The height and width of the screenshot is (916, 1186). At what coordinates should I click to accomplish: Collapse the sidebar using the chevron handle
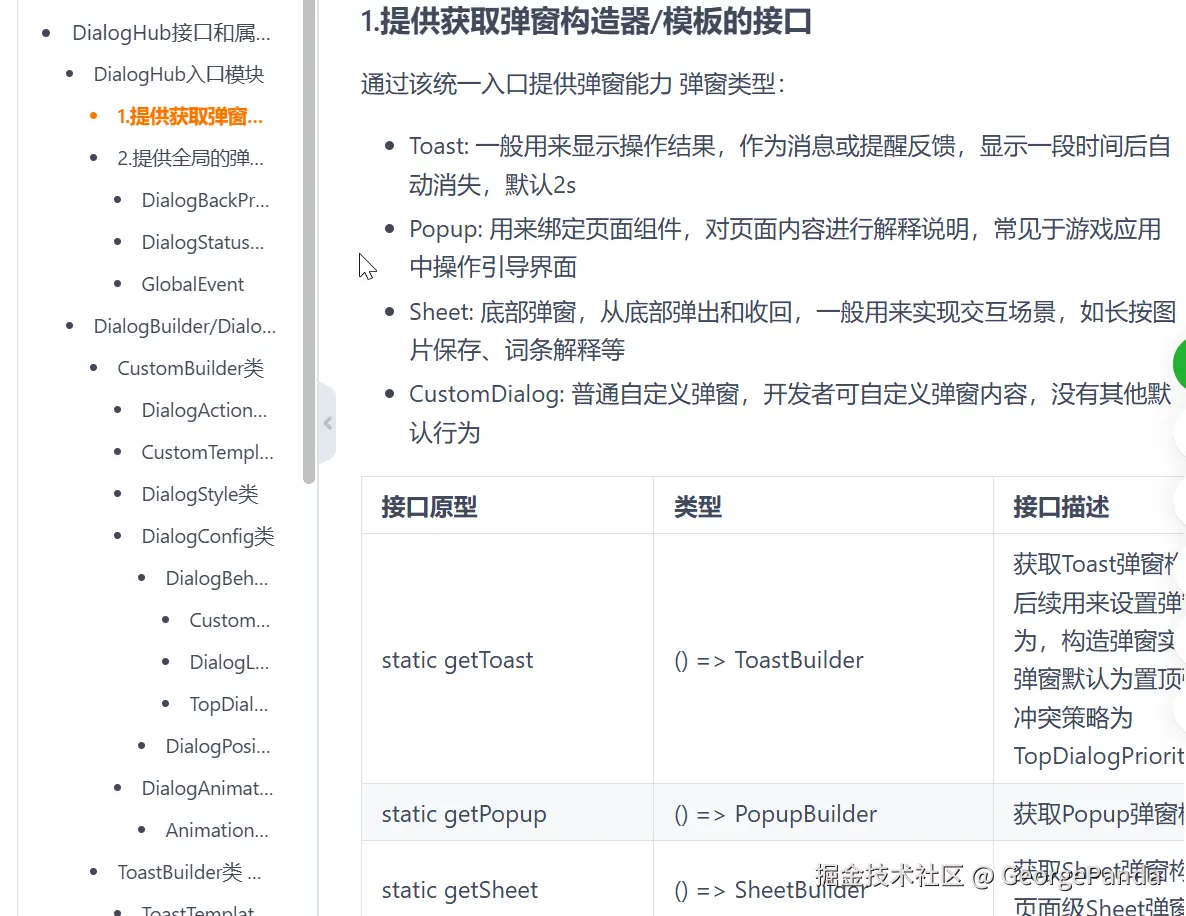click(327, 423)
